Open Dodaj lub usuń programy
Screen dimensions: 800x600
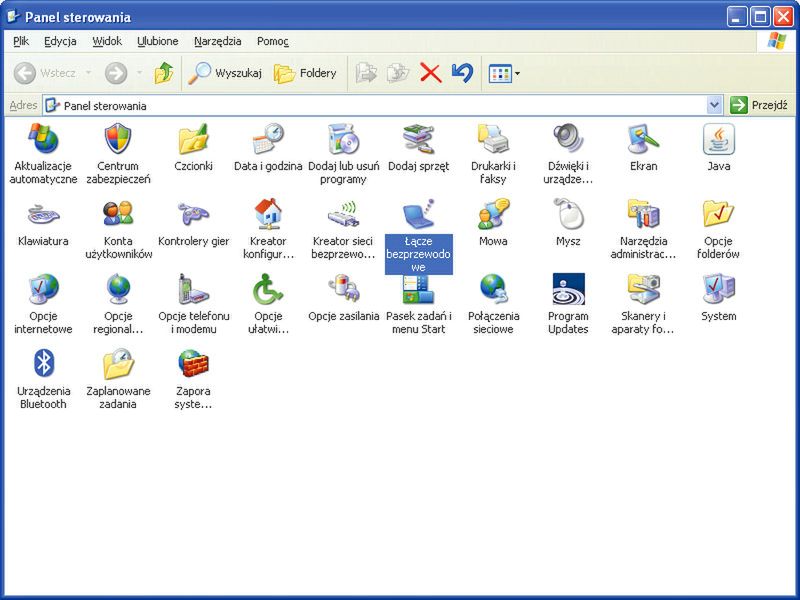click(x=343, y=153)
